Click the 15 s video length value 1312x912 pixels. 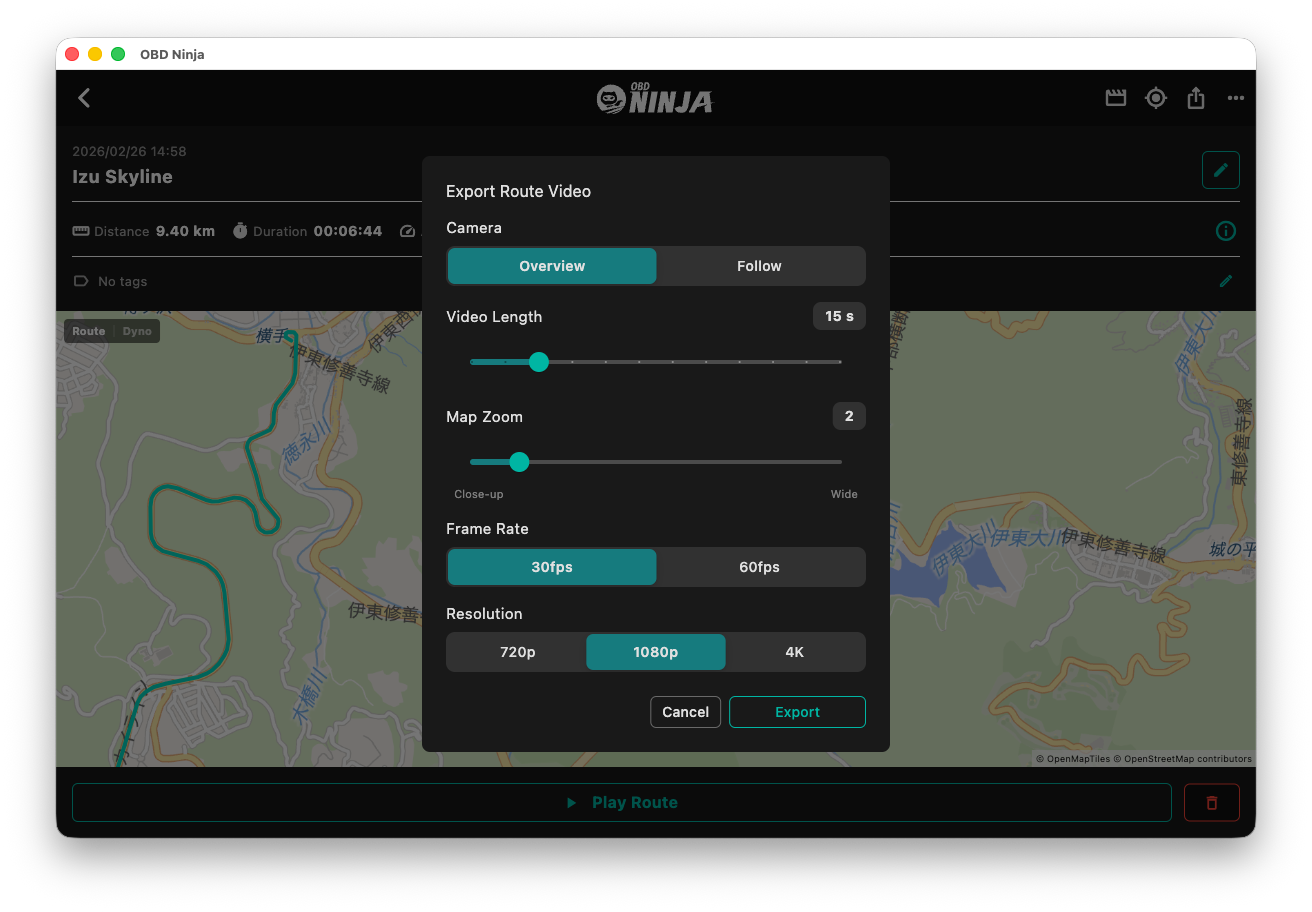tap(839, 316)
